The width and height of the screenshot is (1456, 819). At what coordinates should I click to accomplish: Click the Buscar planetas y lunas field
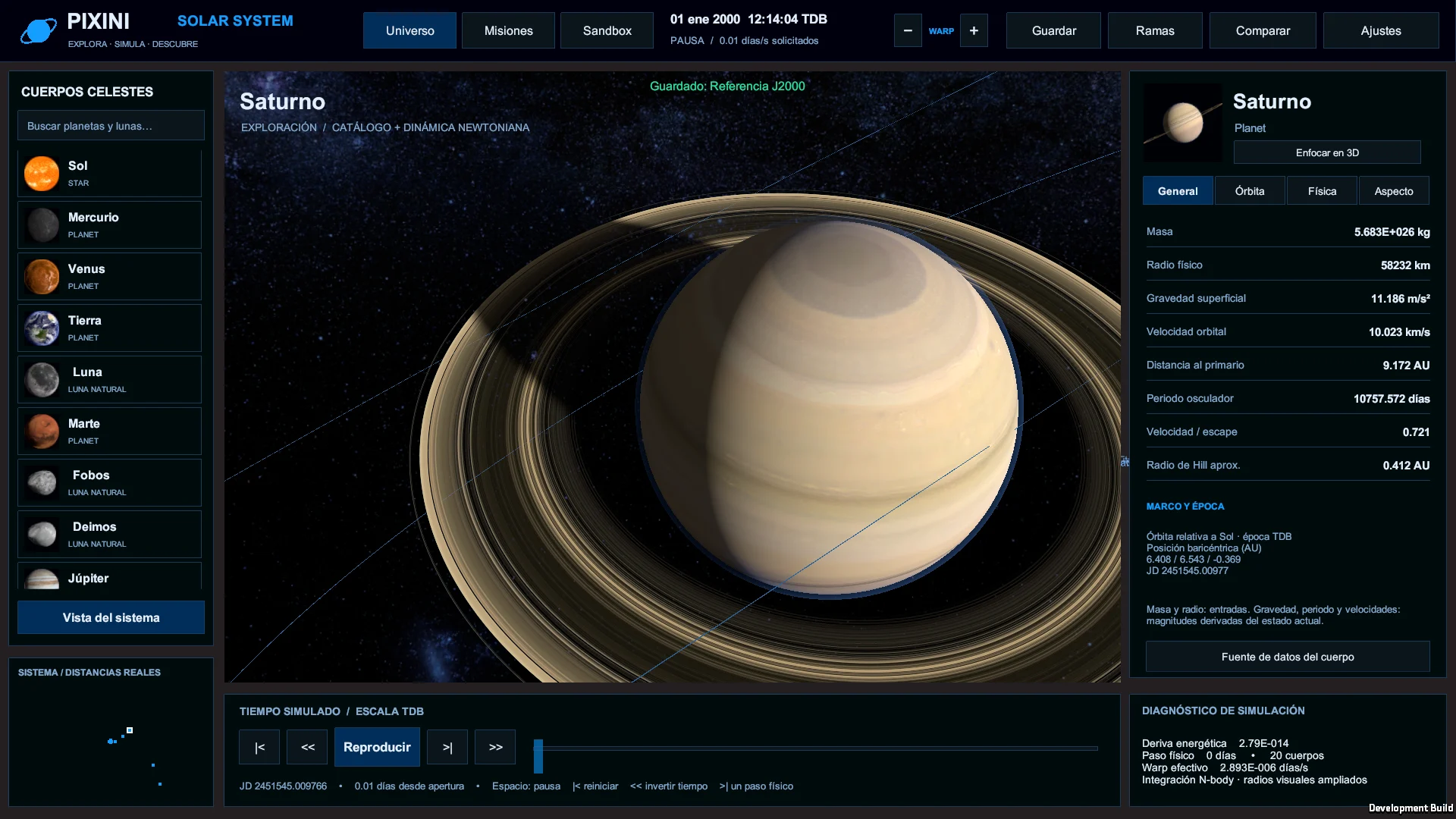pos(111,126)
